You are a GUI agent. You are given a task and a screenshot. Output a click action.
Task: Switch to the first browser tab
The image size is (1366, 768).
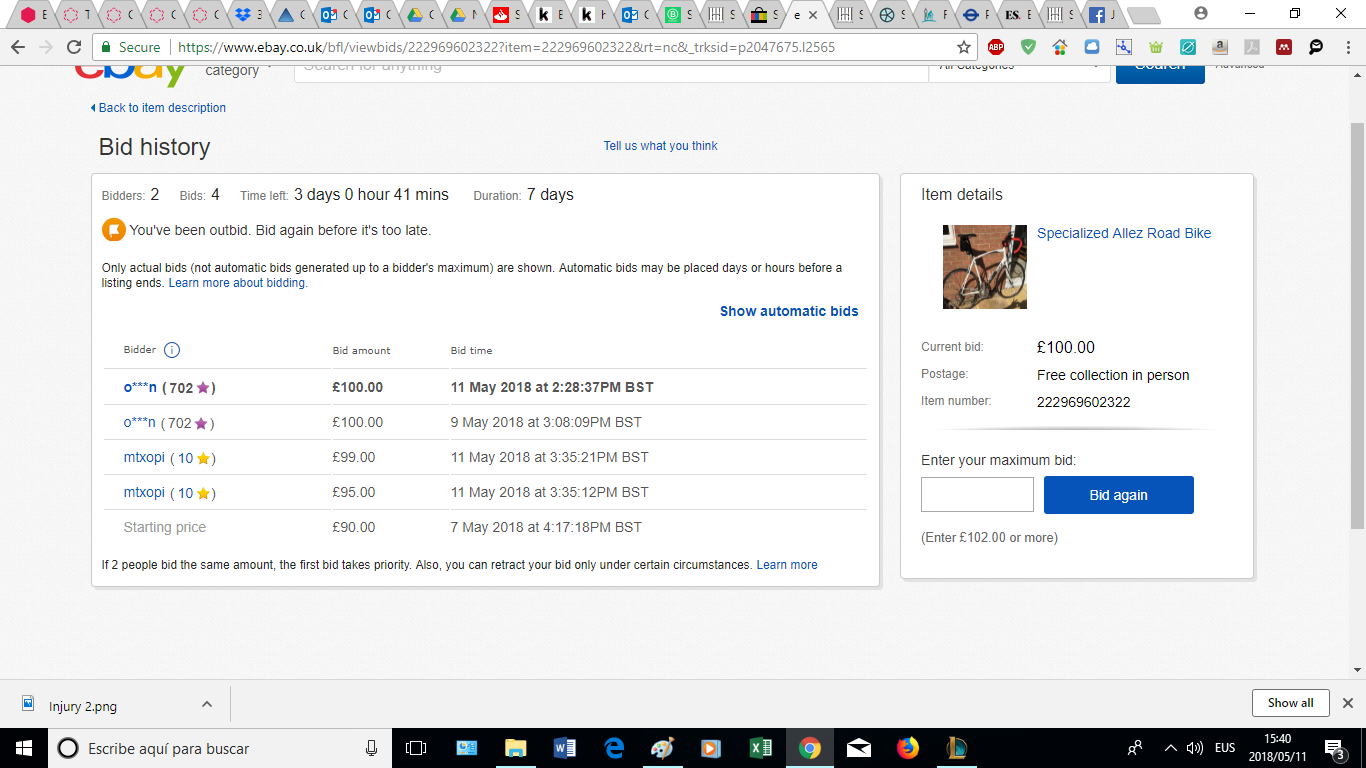[x=31, y=15]
